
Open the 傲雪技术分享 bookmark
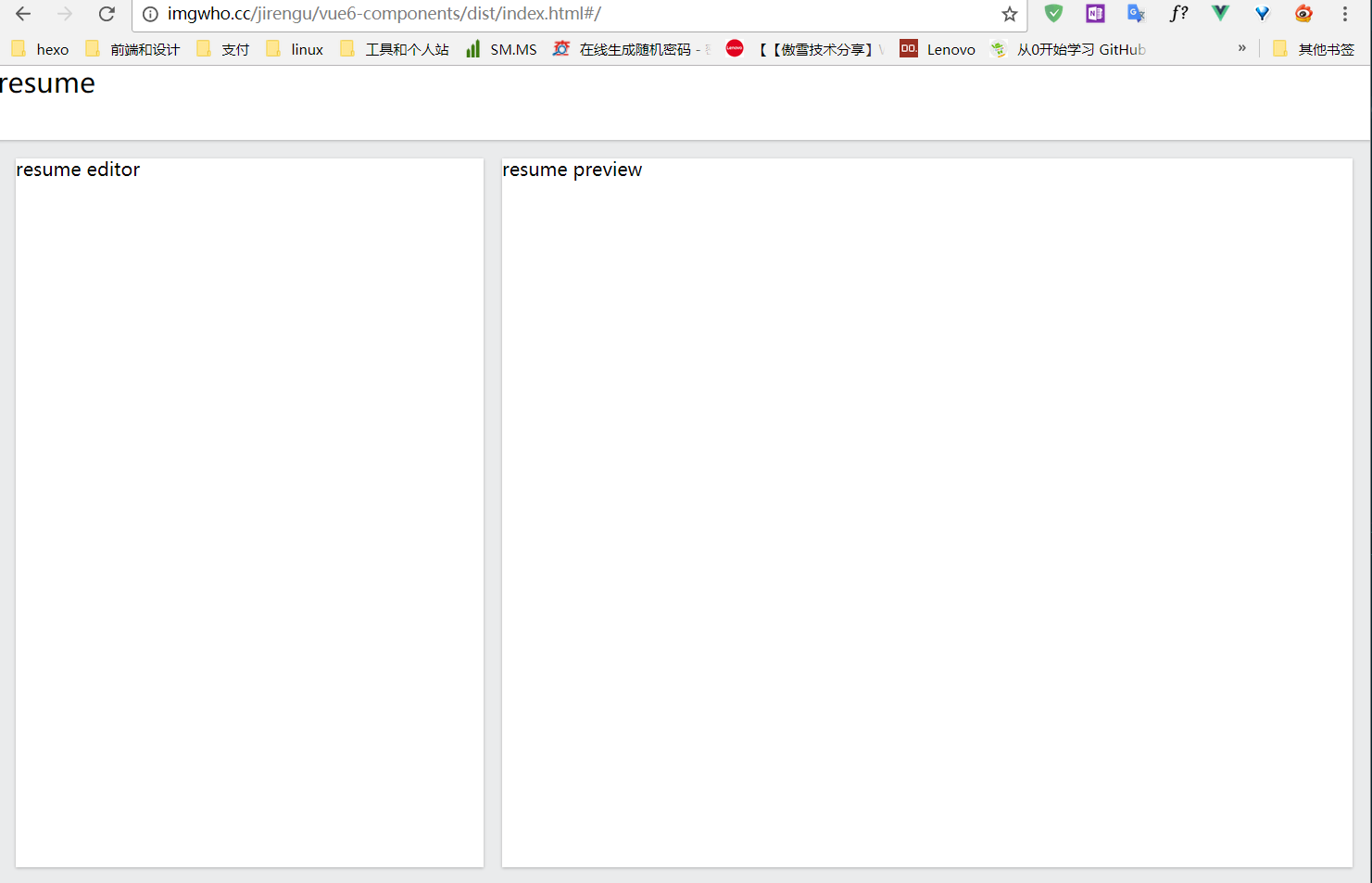point(804,49)
